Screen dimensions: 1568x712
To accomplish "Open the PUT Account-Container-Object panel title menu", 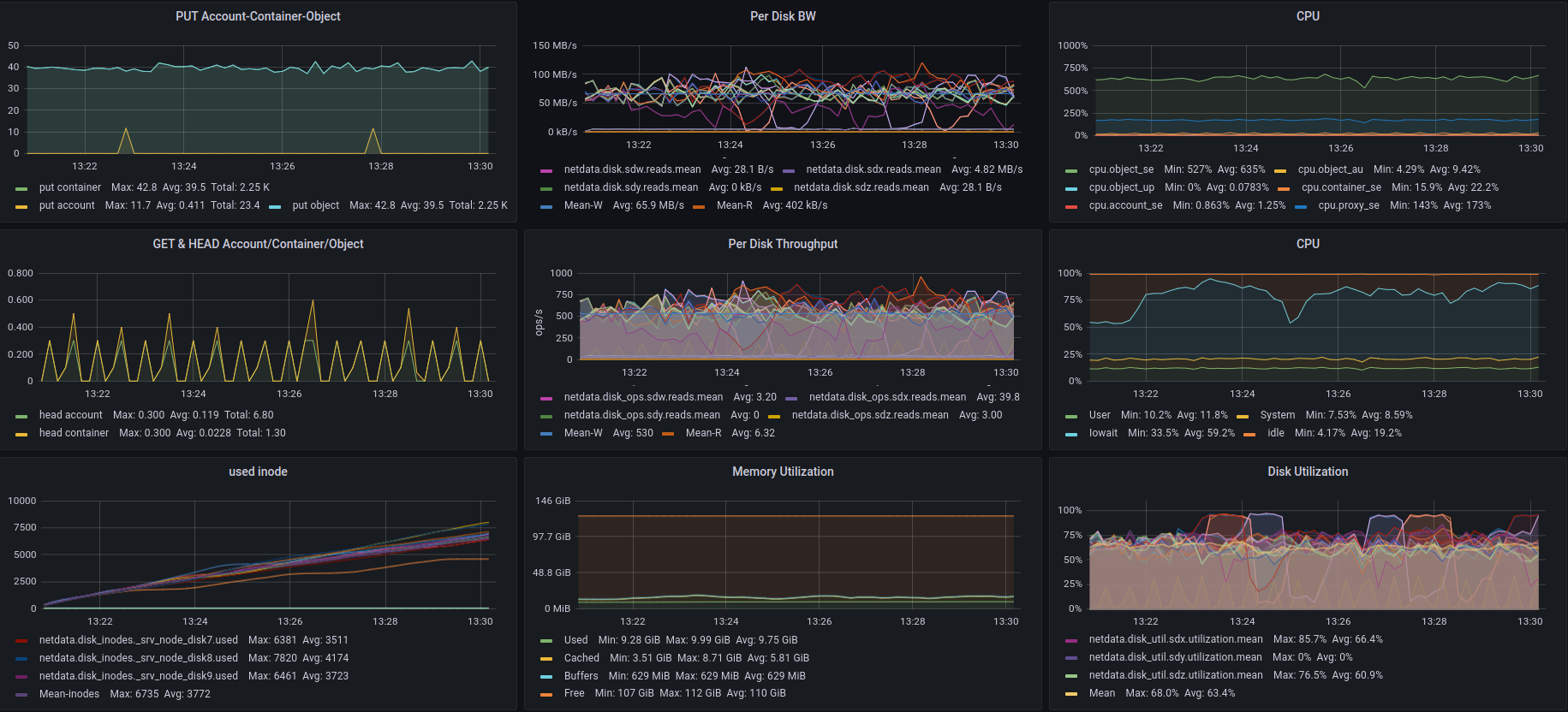I will 258,16.
